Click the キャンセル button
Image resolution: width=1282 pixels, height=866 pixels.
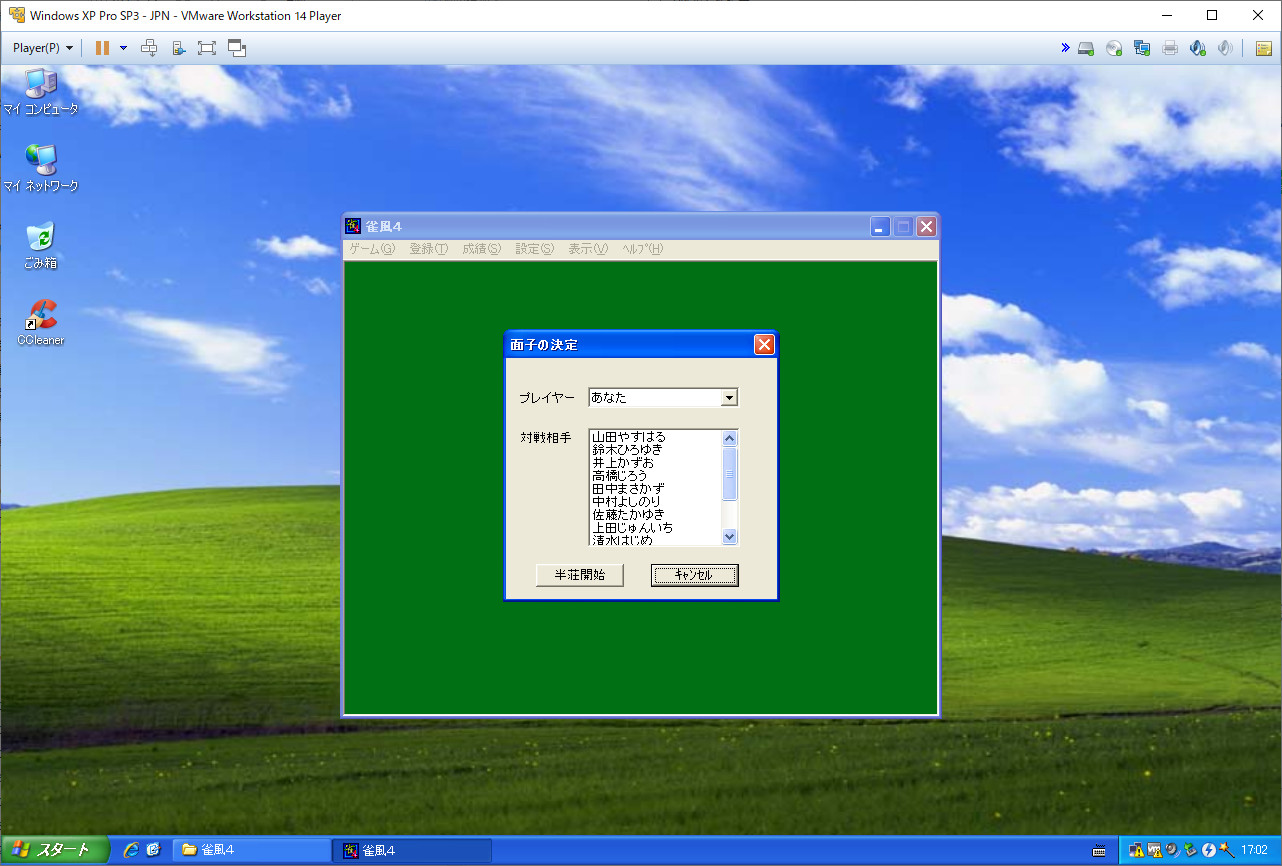pos(694,575)
